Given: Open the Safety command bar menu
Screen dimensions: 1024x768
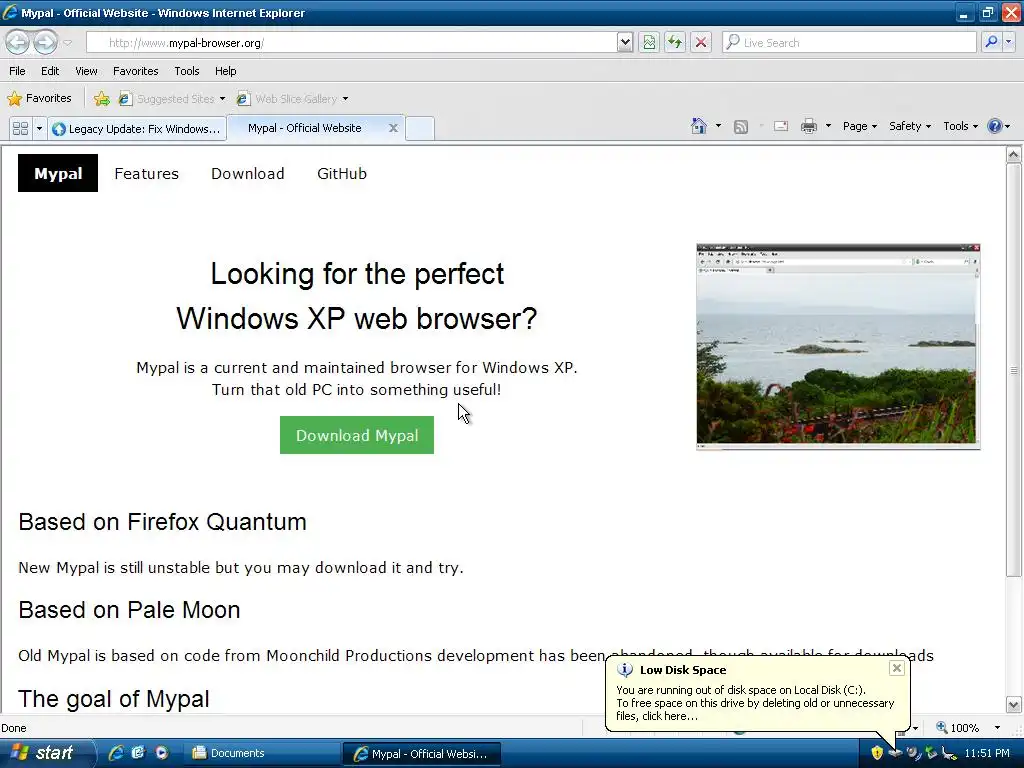Looking at the screenshot, I should [909, 126].
